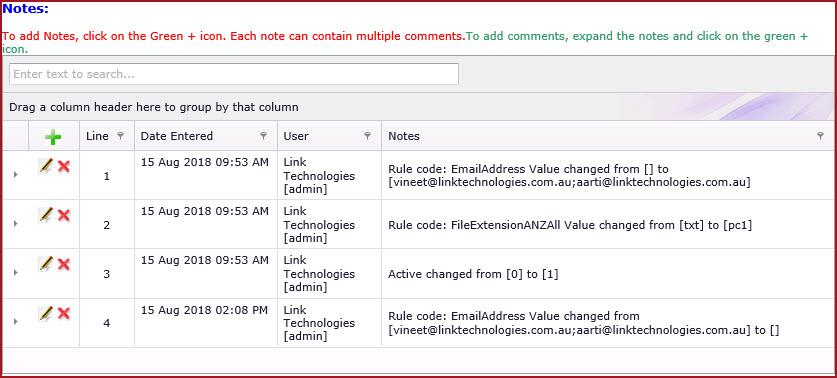The height and width of the screenshot is (378, 837).
Task: Expand note row 3 to show comments
Action: point(15,272)
